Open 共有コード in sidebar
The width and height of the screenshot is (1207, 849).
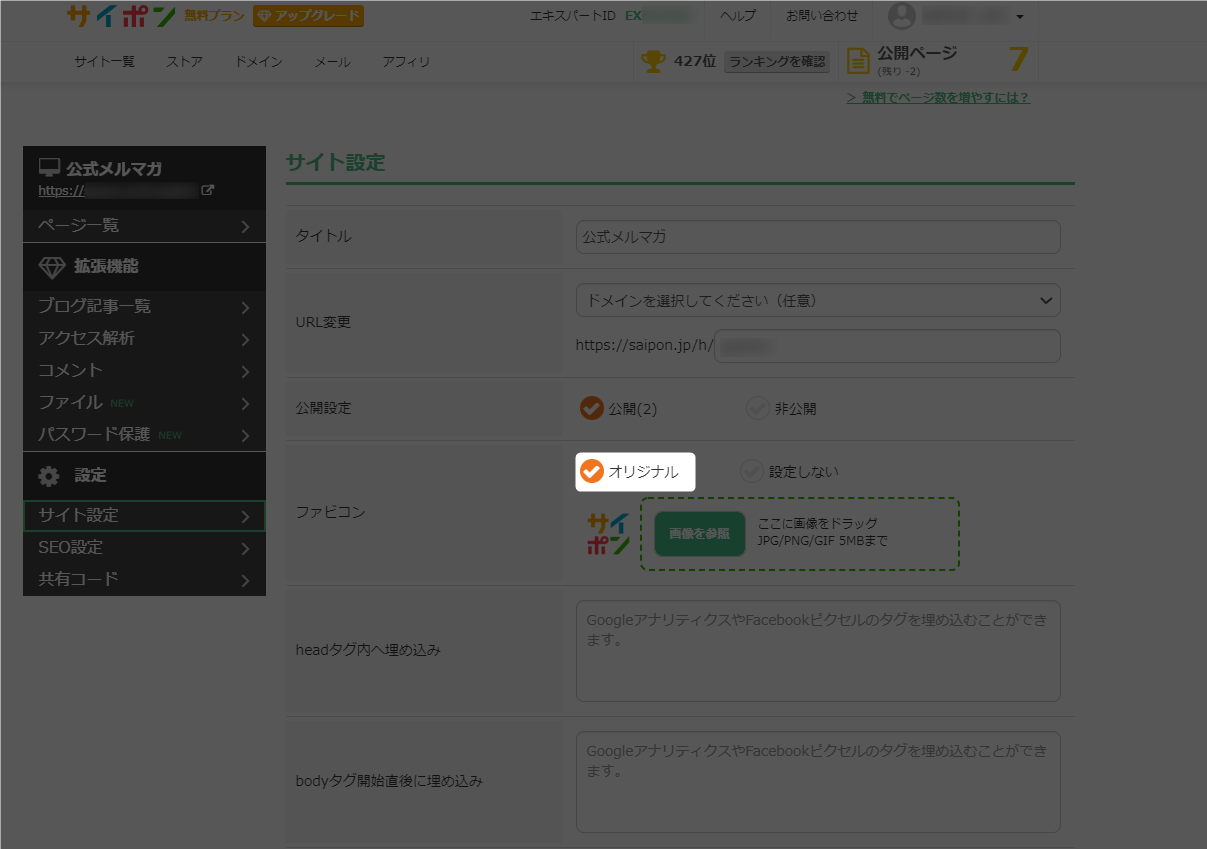click(x=144, y=580)
